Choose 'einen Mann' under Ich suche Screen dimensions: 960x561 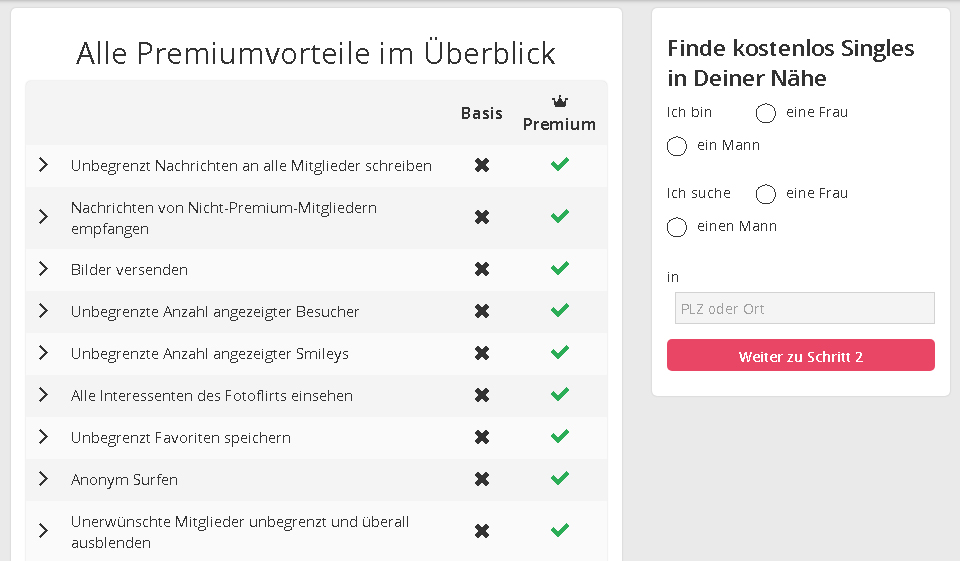click(677, 227)
